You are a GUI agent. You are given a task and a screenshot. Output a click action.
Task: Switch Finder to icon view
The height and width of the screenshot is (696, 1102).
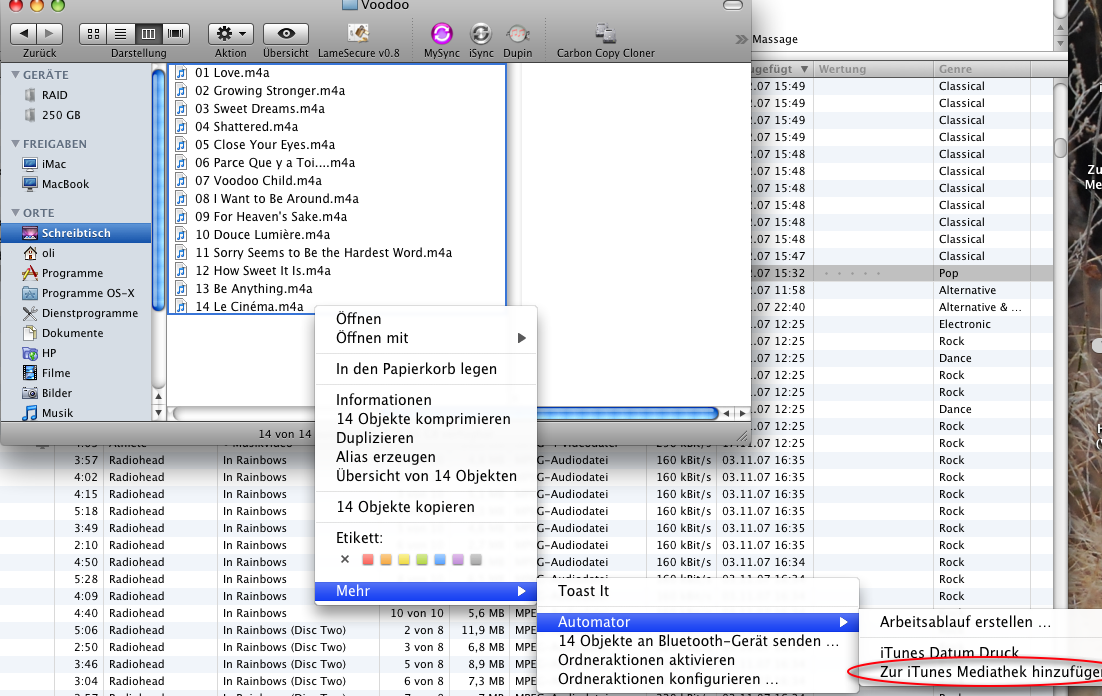tap(93, 33)
